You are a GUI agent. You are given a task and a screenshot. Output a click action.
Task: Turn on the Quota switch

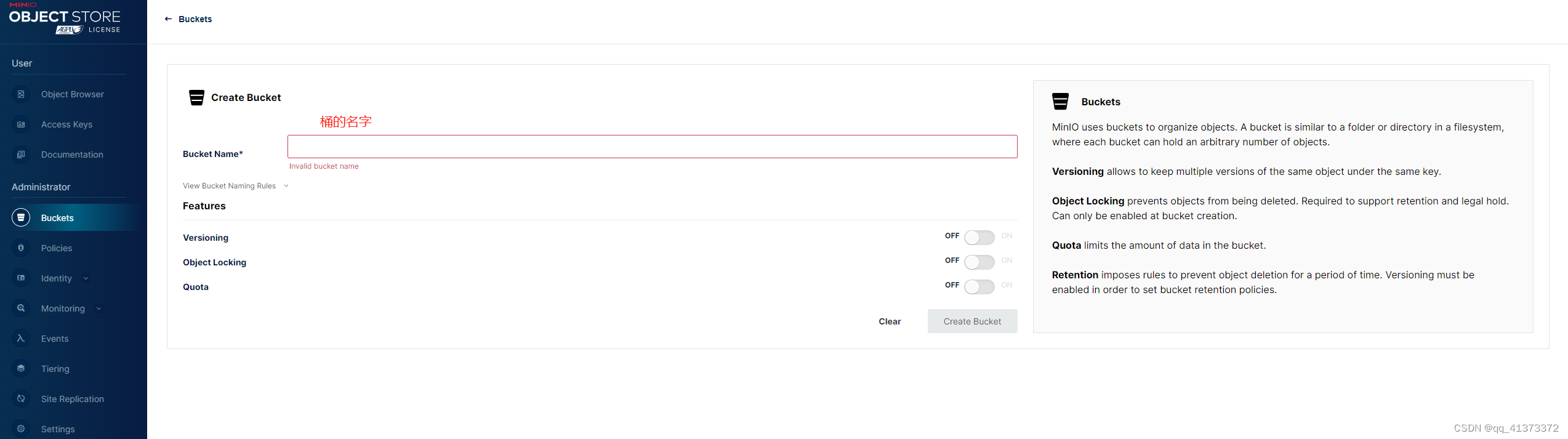click(979, 286)
